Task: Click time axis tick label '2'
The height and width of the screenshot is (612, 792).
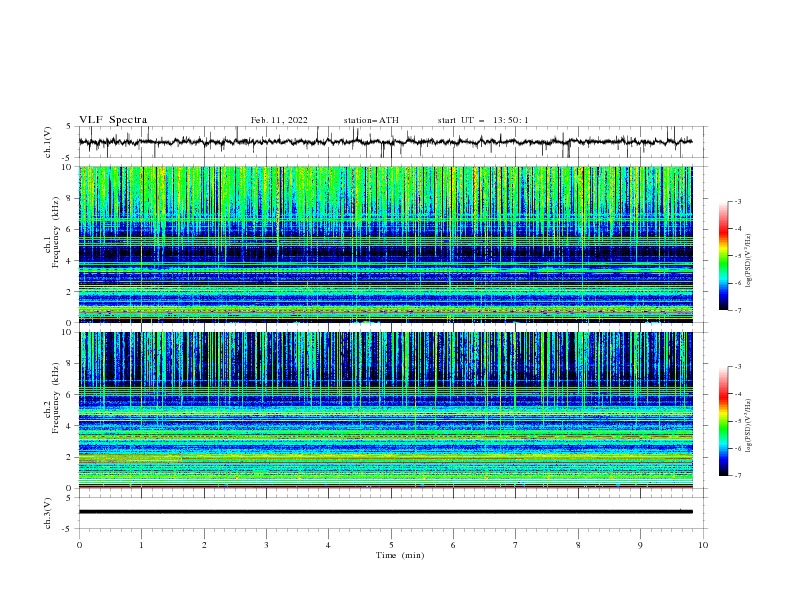Action: coord(204,545)
